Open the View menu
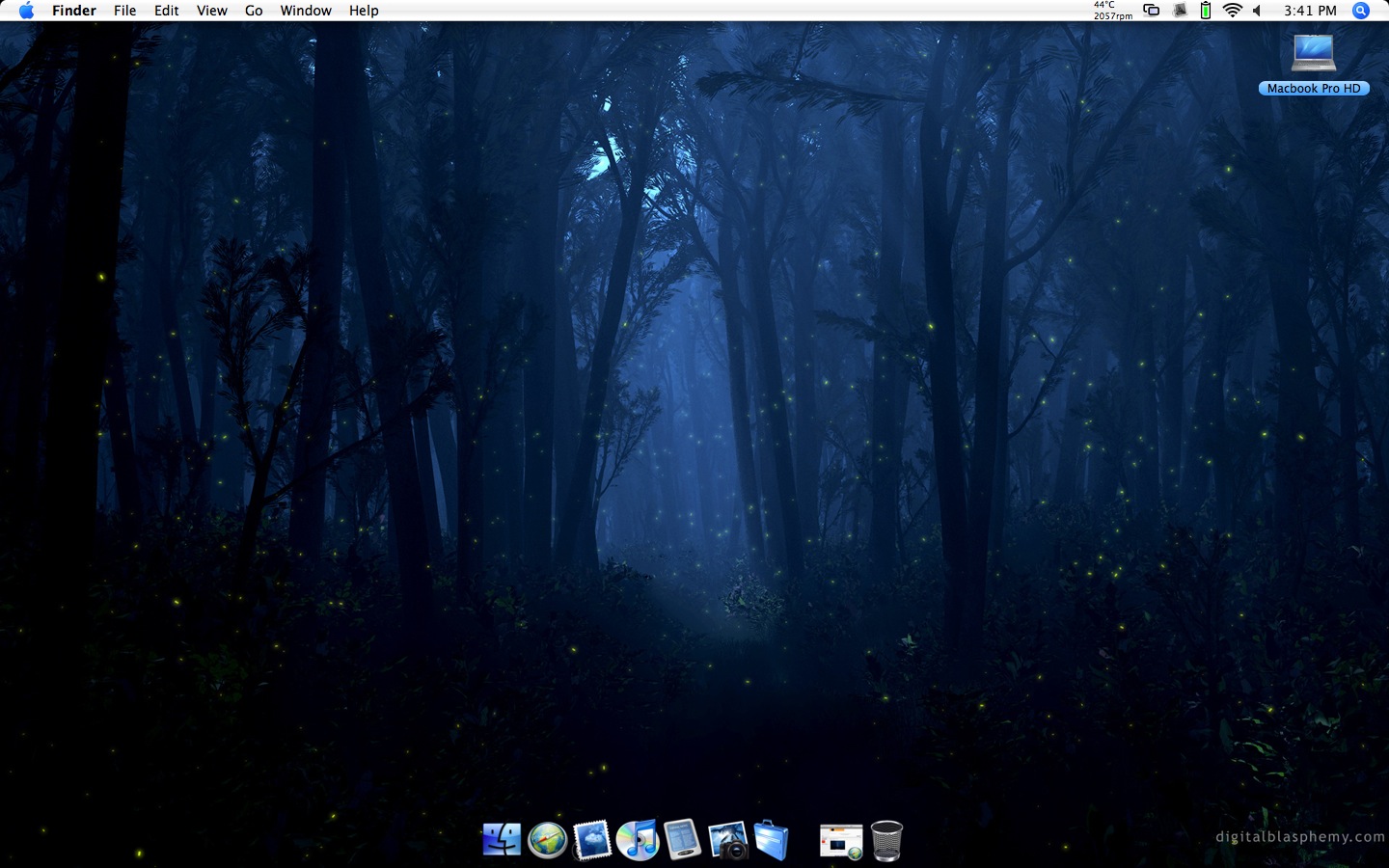Image resolution: width=1389 pixels, height=868 pixels. (x=212, y=11)
